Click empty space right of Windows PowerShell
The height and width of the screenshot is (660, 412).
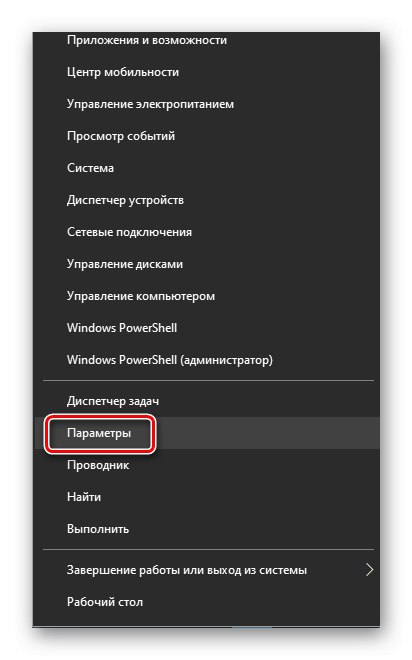(278, 328)
